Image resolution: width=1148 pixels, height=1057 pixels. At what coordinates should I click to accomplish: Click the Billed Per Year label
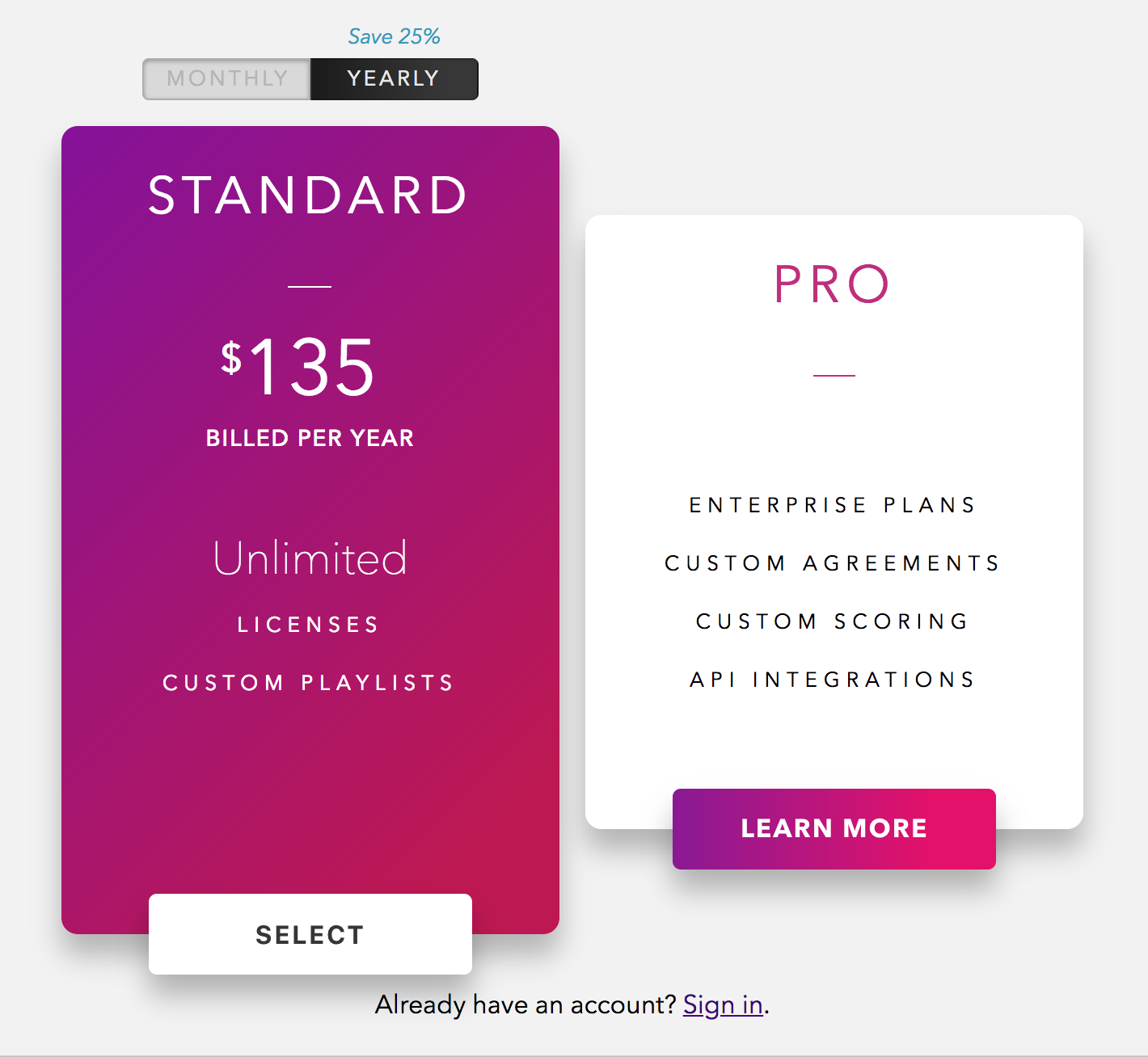310,438
